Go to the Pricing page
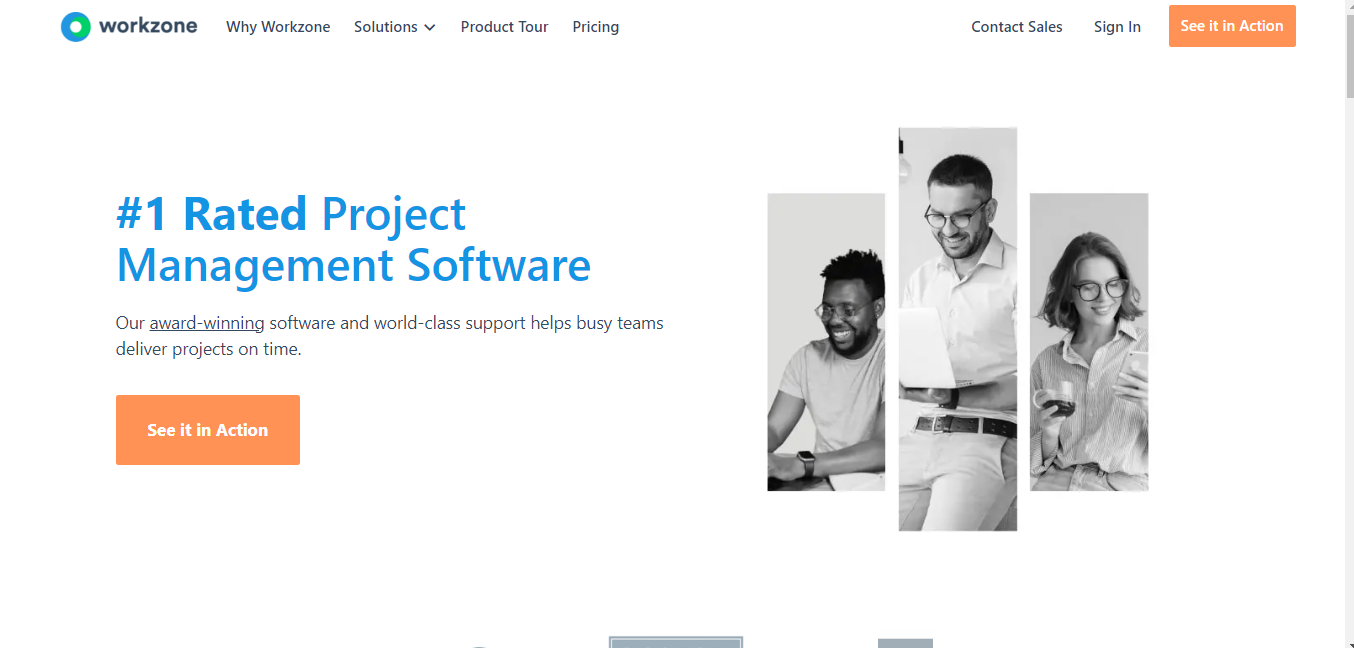This screenshot has width=1354, height=648. 596,27
